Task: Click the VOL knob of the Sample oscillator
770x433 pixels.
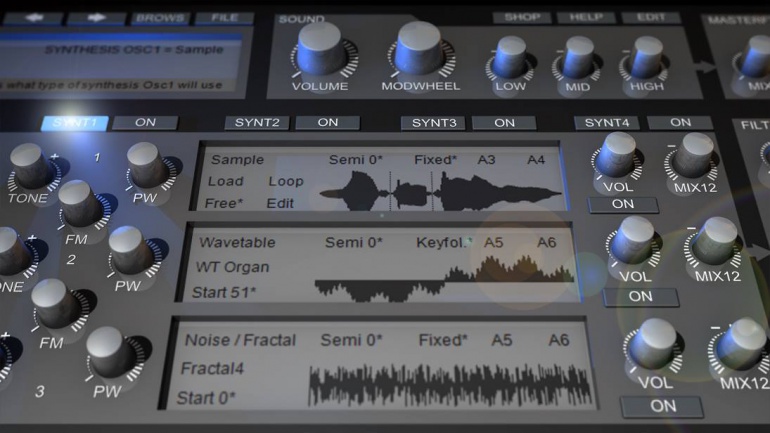Action: tap(617, 156)
